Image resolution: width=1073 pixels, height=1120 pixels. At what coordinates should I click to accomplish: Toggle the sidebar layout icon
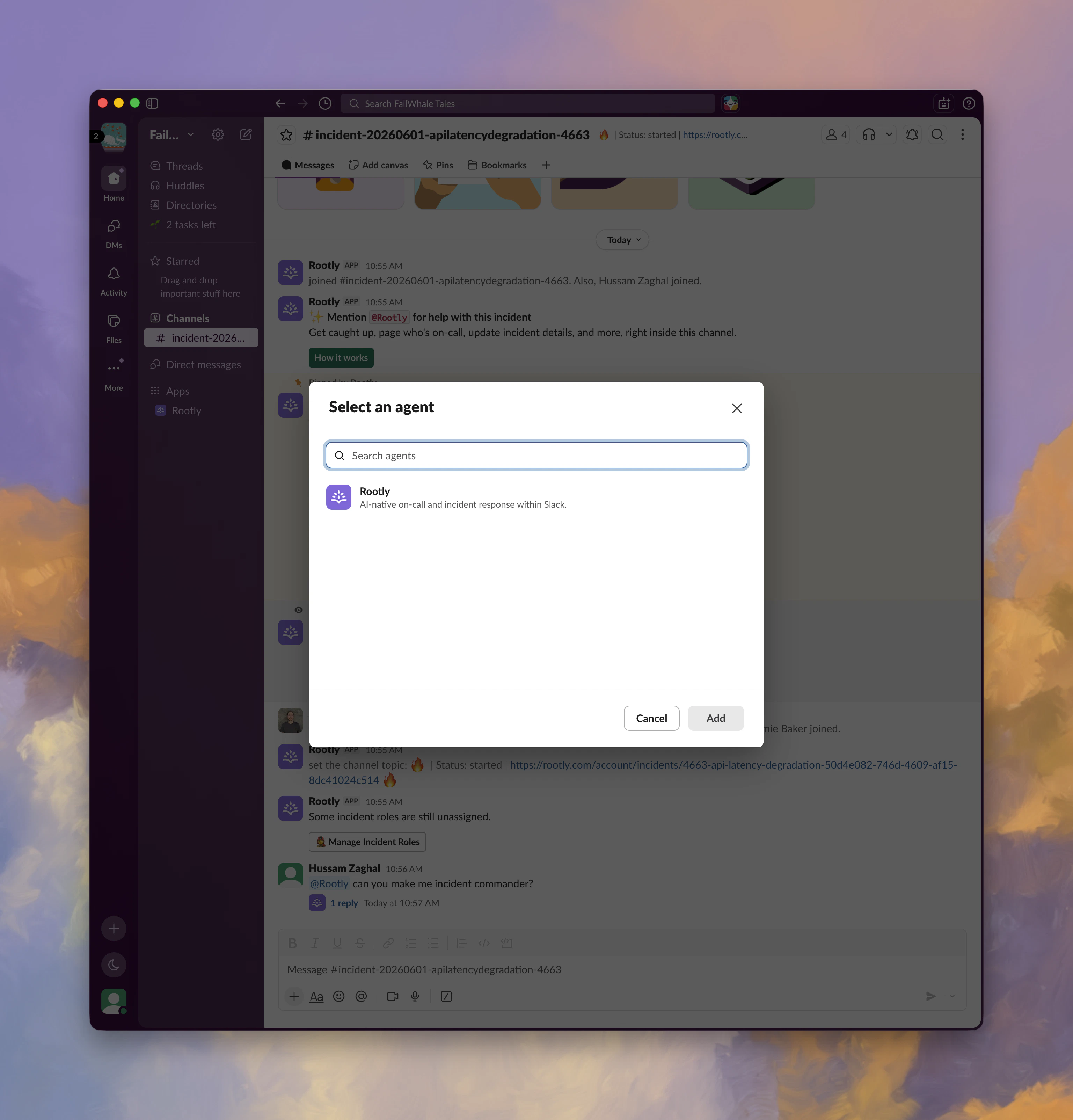tap(152, 103)
